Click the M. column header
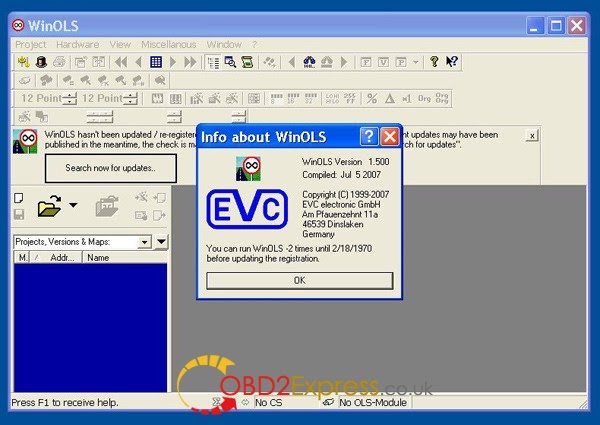 click(x=23, y=258)
